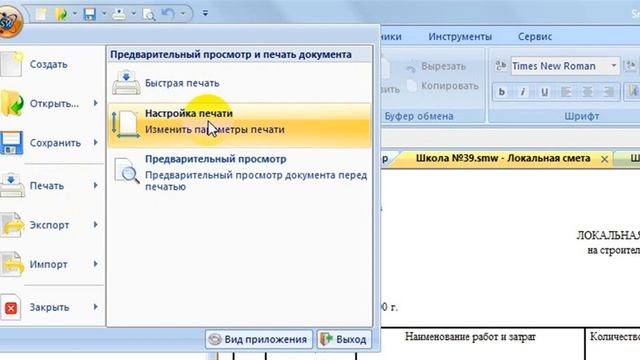The width and height of the screenshot is (640, 360).
Task: Select Настройка печати print setup option
Action: [x=240, y=125]
